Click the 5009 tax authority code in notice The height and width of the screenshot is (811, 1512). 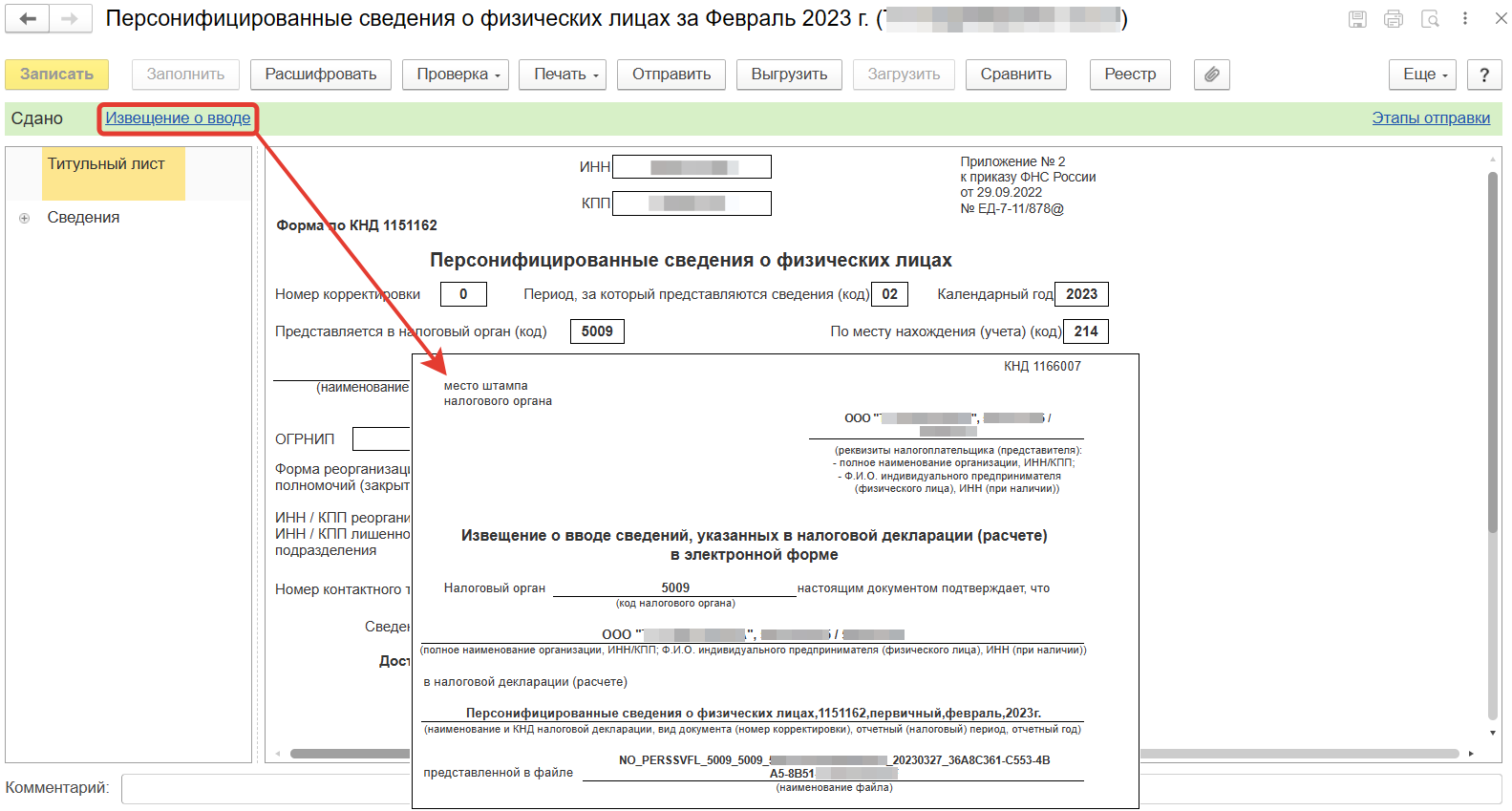click(x=675, y=588)
